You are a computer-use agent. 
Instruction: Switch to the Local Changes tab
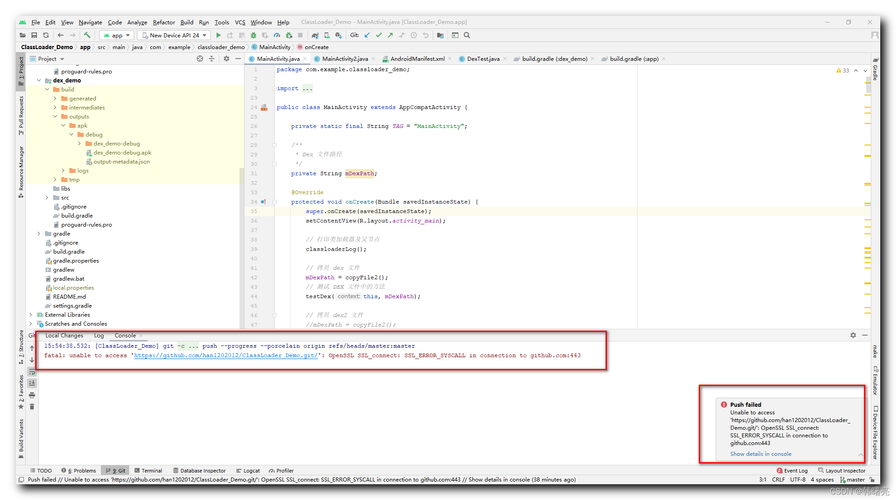point(64,336)
